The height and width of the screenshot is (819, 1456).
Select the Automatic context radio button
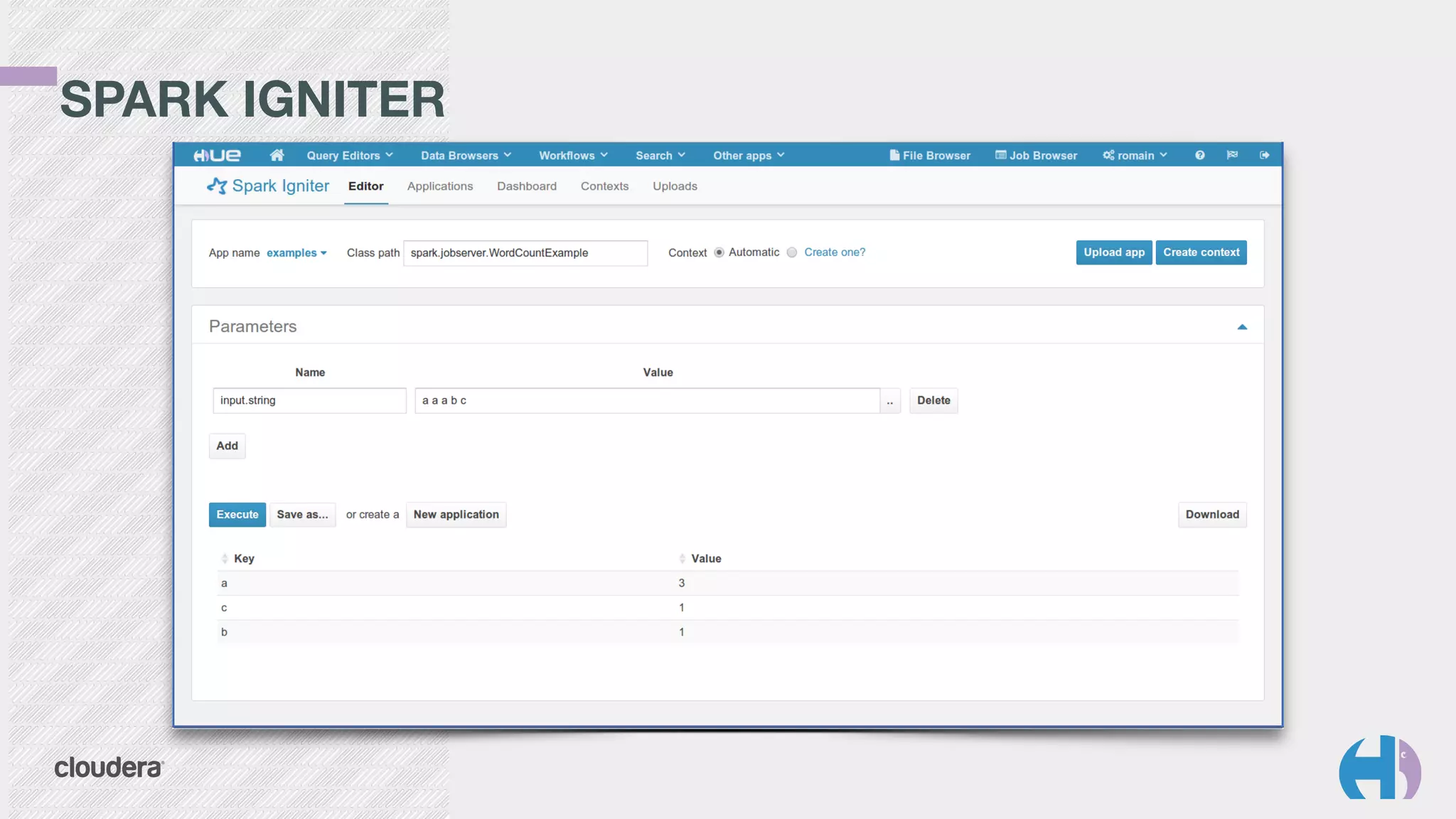coord(719,252)
